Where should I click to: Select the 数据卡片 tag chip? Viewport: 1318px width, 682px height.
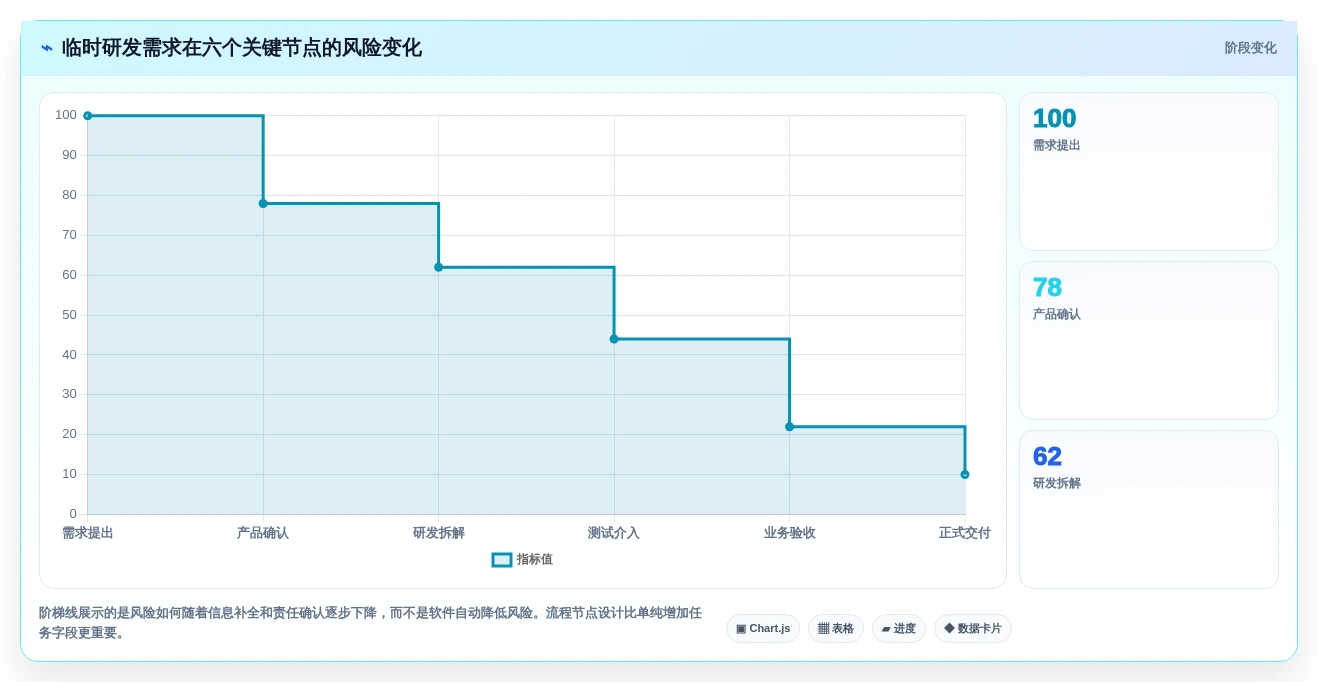coord(973,629)
